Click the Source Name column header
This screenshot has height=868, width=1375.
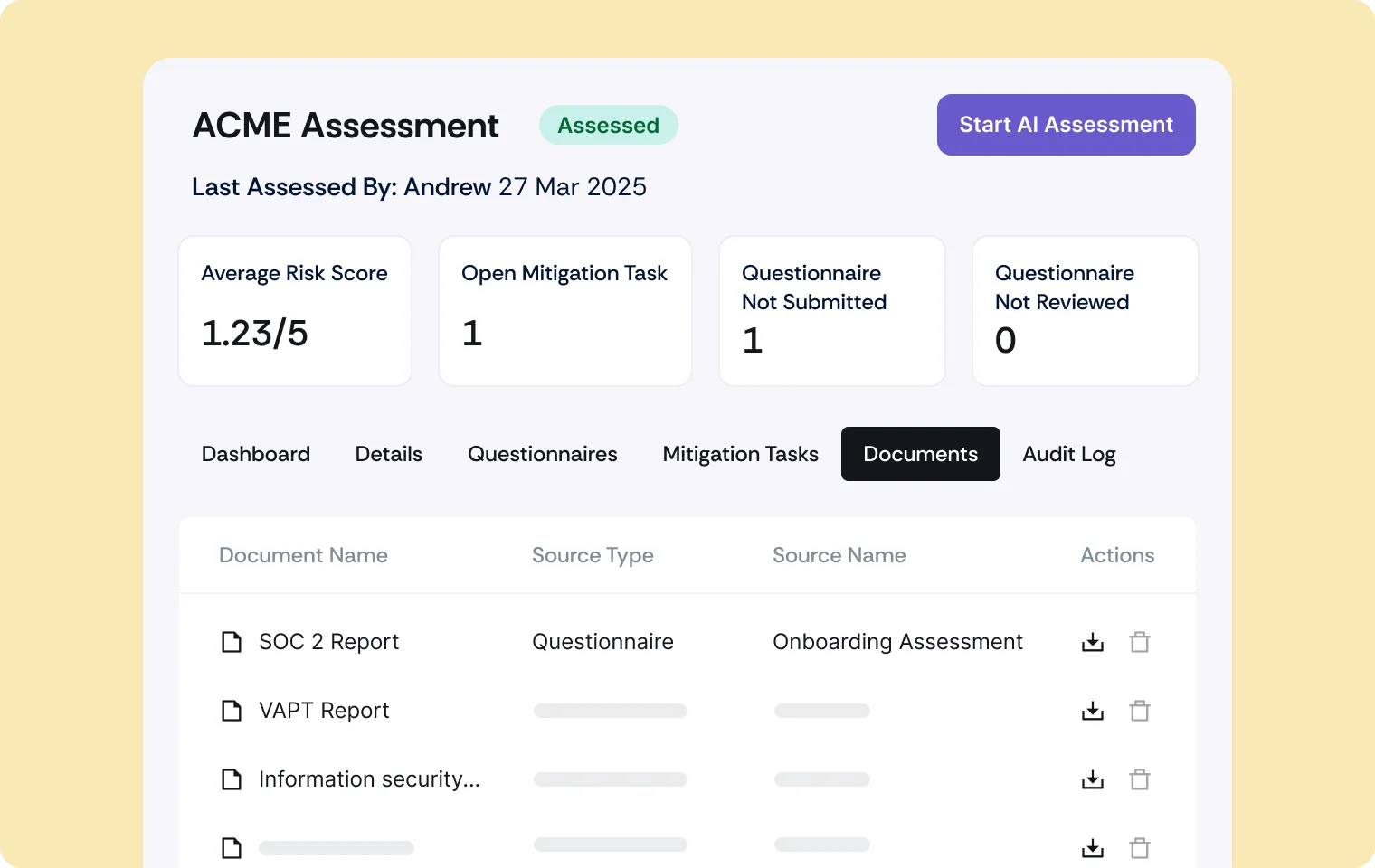839,555
